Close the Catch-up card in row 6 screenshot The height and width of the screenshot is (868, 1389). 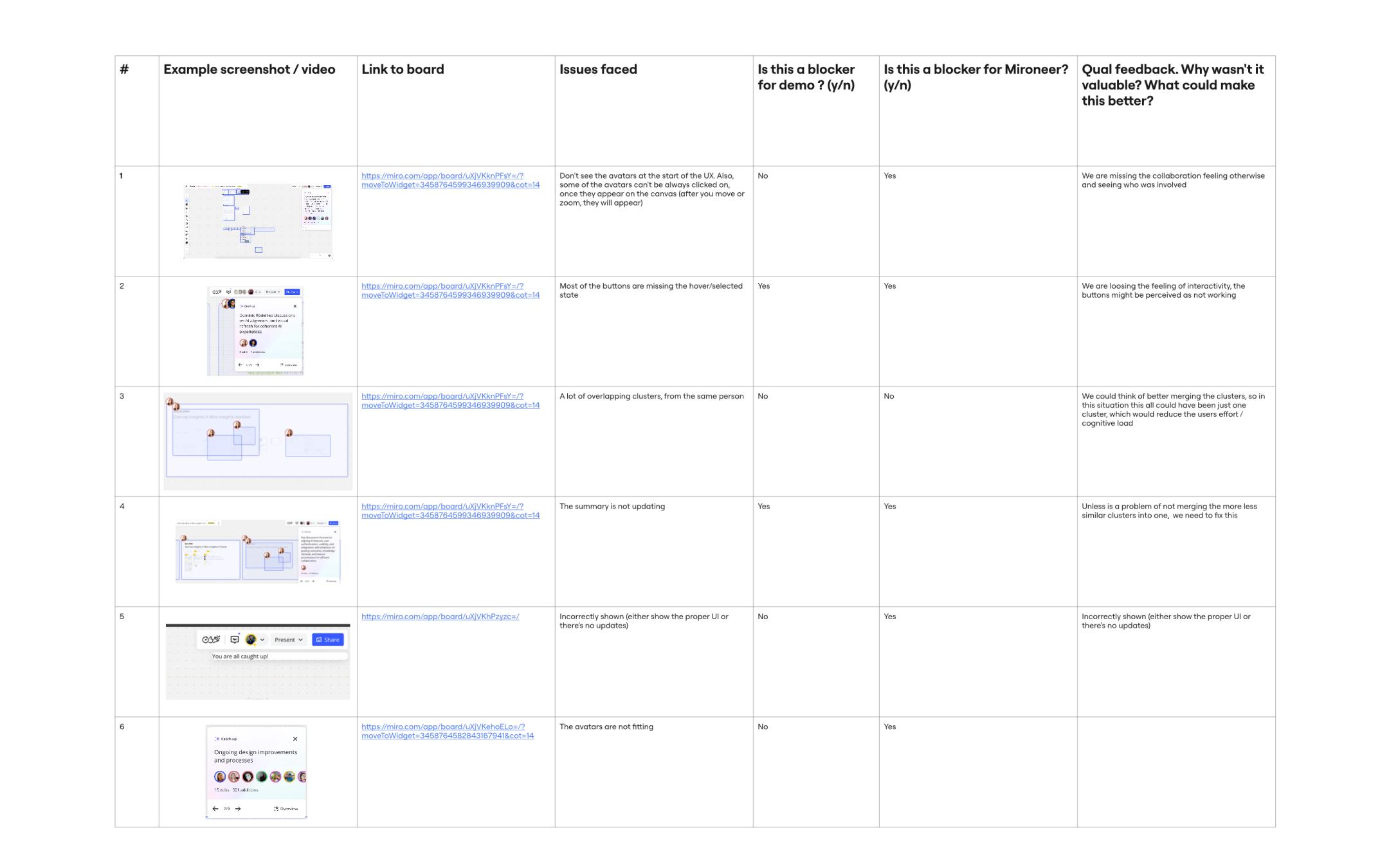pyautogui.click(x=295, y=739)
